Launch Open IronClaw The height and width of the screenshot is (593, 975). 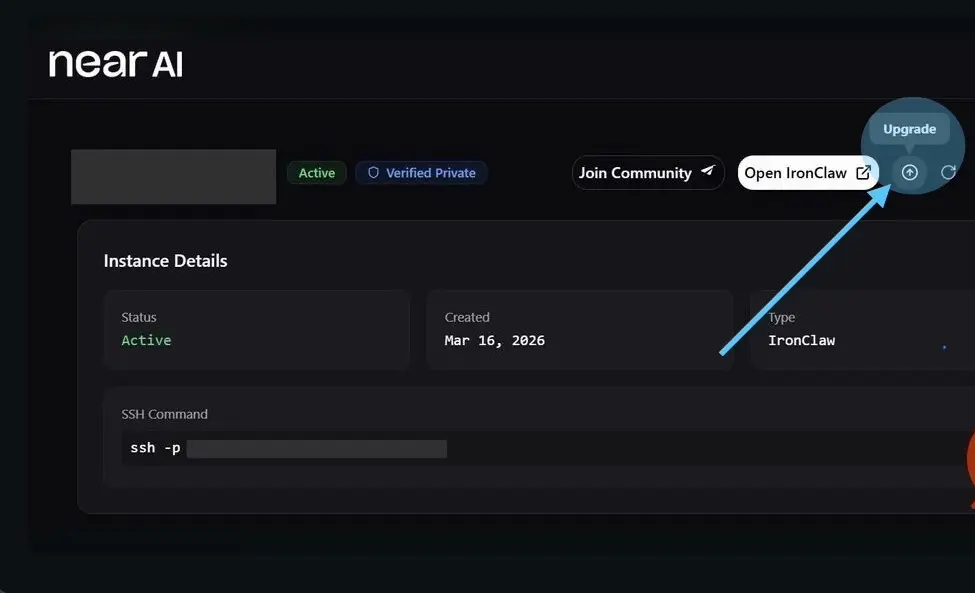coord(808,173)
